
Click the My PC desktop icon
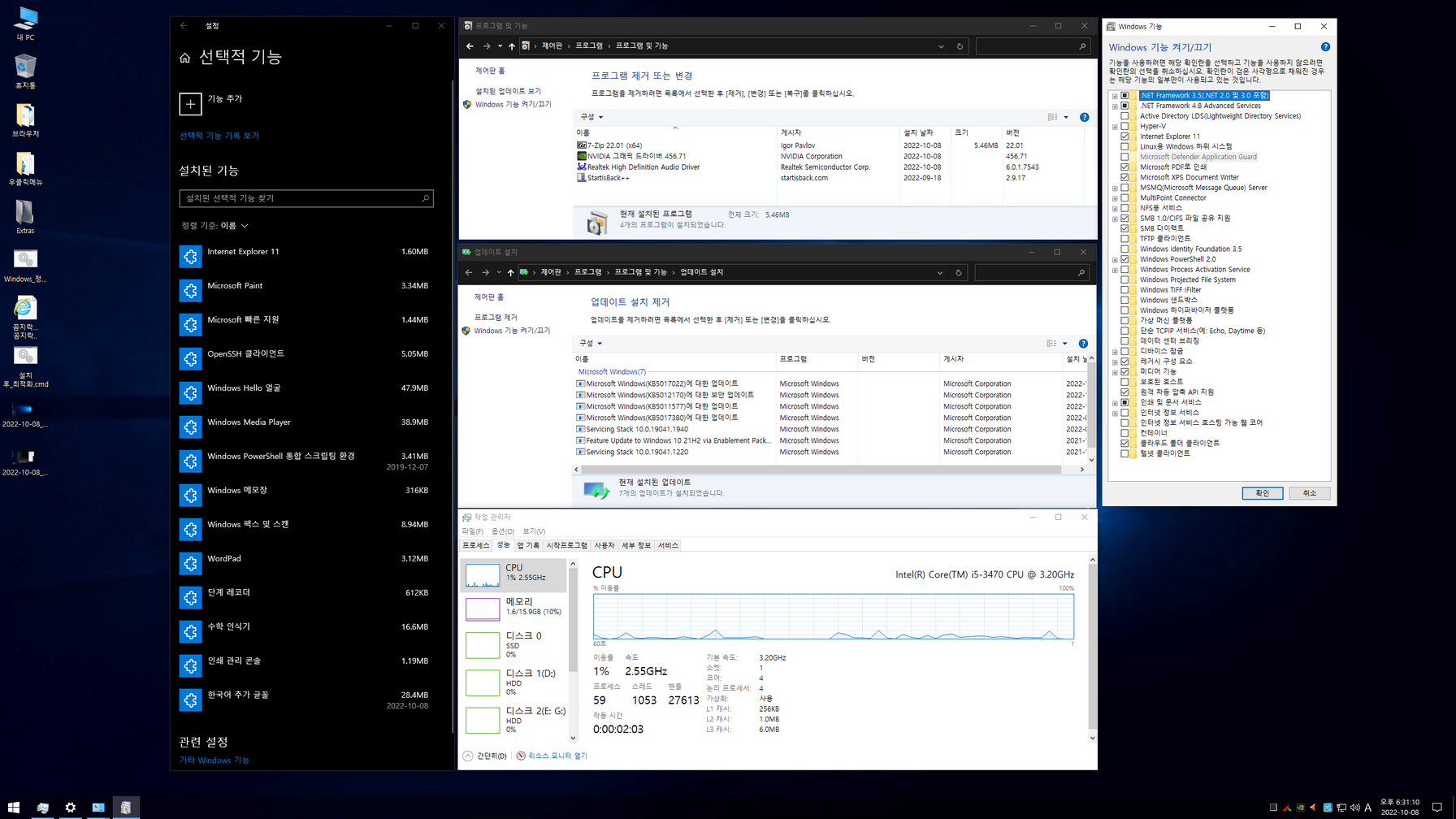[x=25, y=23]
